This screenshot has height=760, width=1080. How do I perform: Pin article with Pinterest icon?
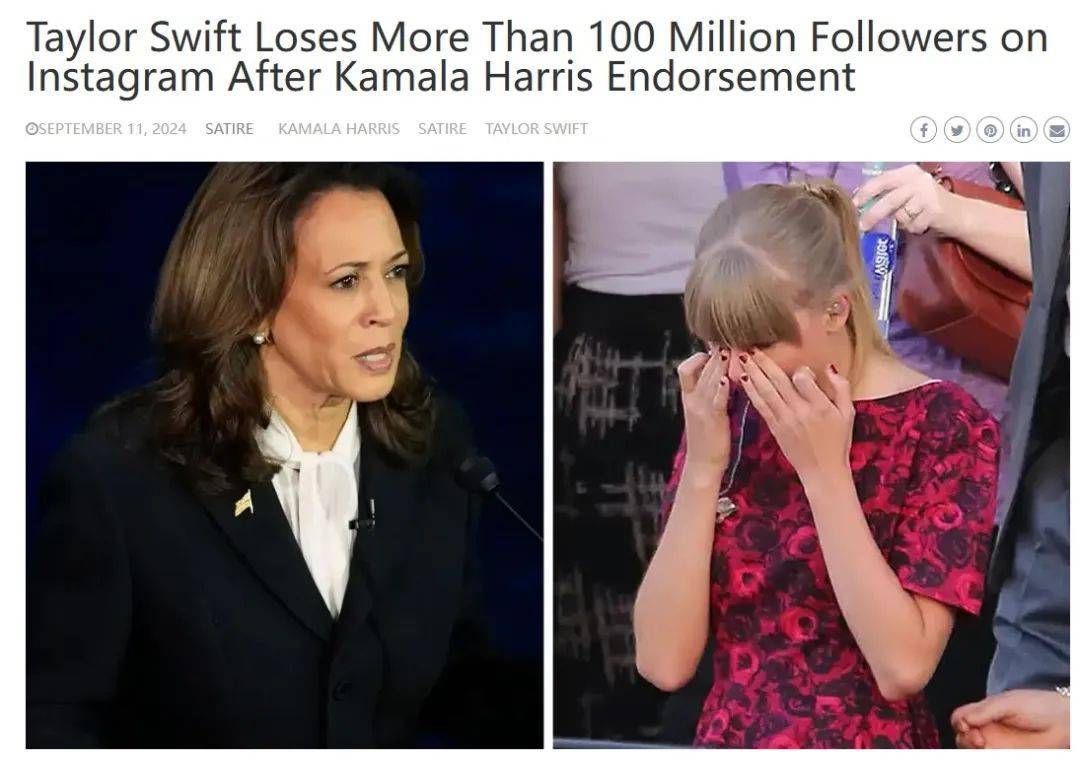click(x=990, y=130)
